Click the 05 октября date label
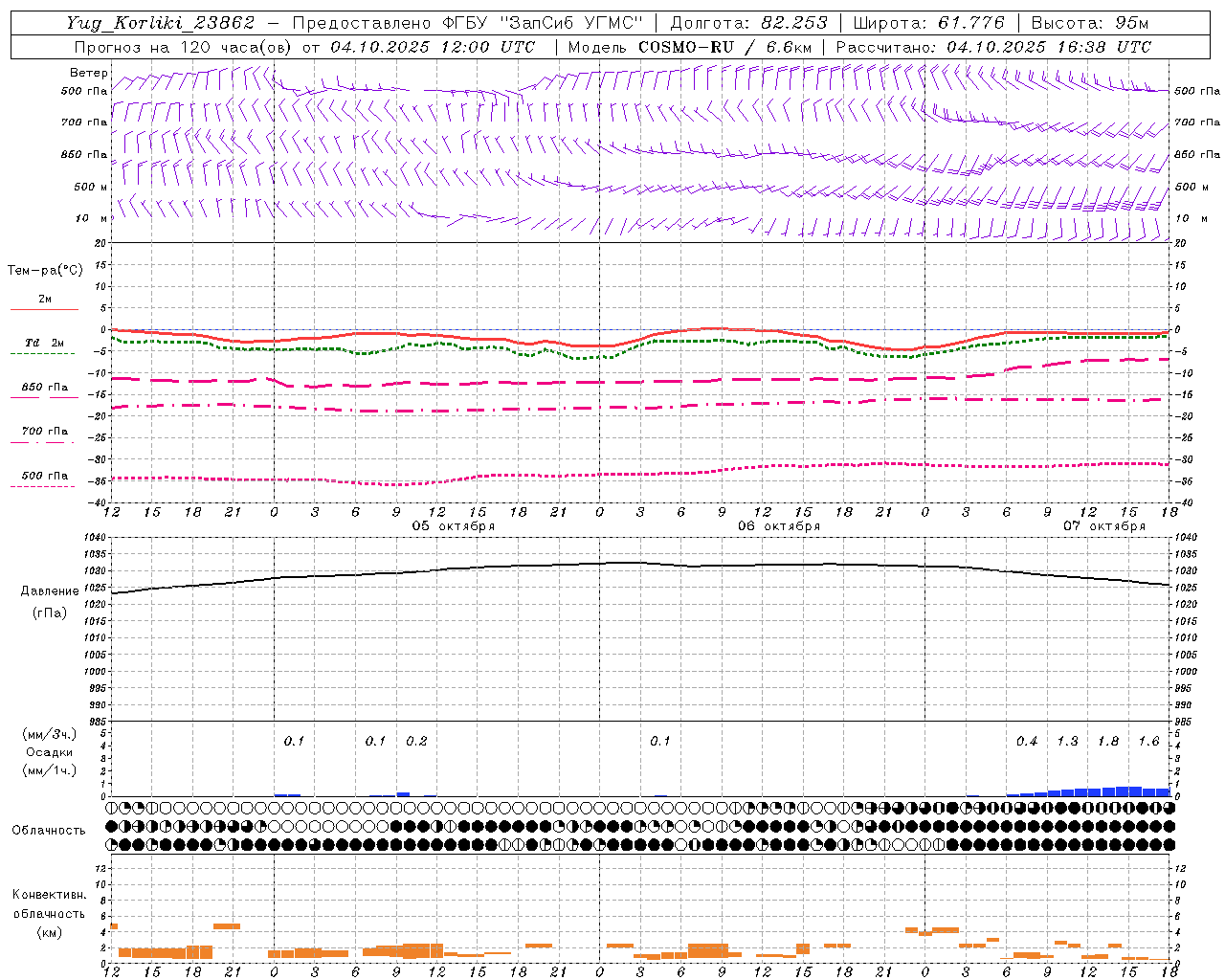This screenshot has width=1225, height=980. 454,525
